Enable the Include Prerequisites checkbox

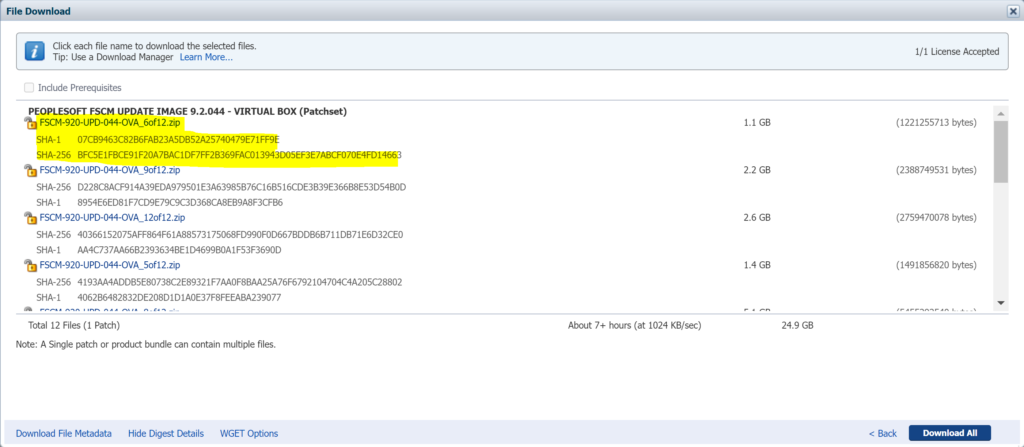pyautogui.click(x=29, y=88)
